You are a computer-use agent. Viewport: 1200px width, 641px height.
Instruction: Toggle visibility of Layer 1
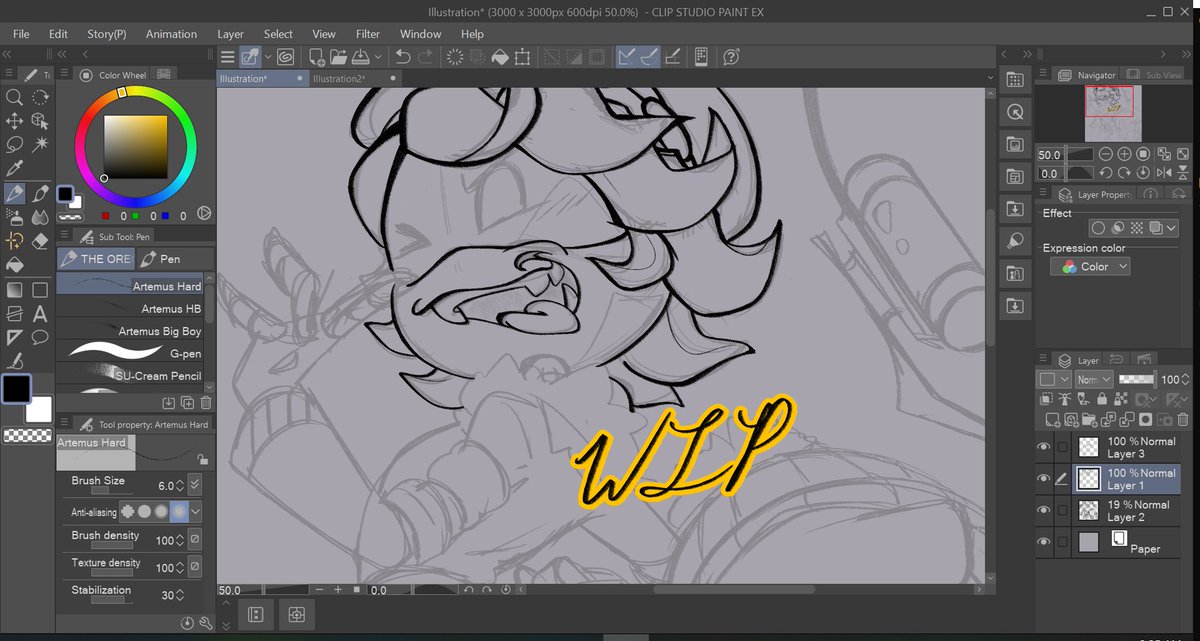(1045, 479)
